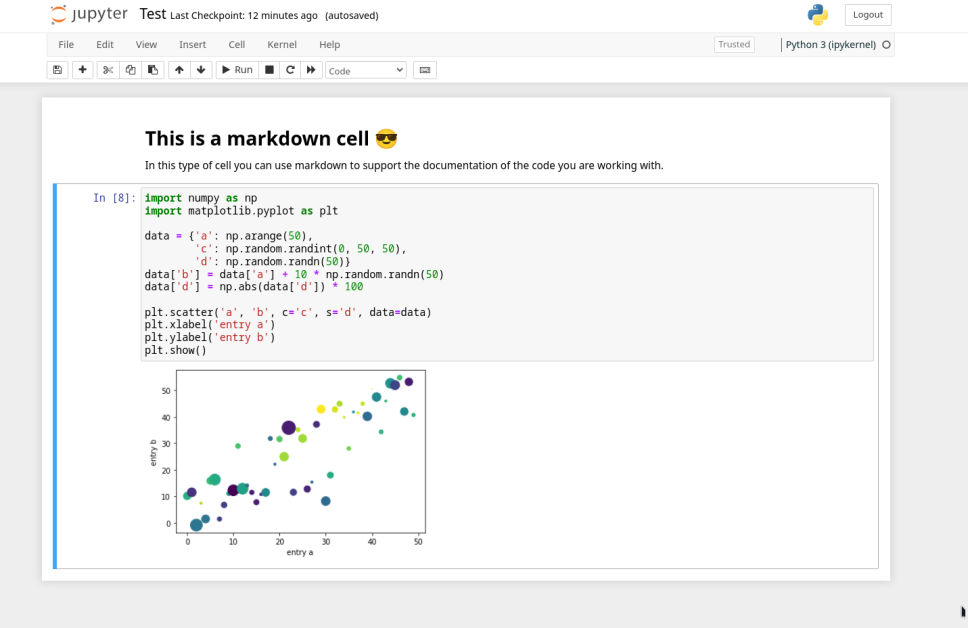Open the cell type dropdown showing Code
This screenshot has width=968, height=628.
[x=366, y=70]
